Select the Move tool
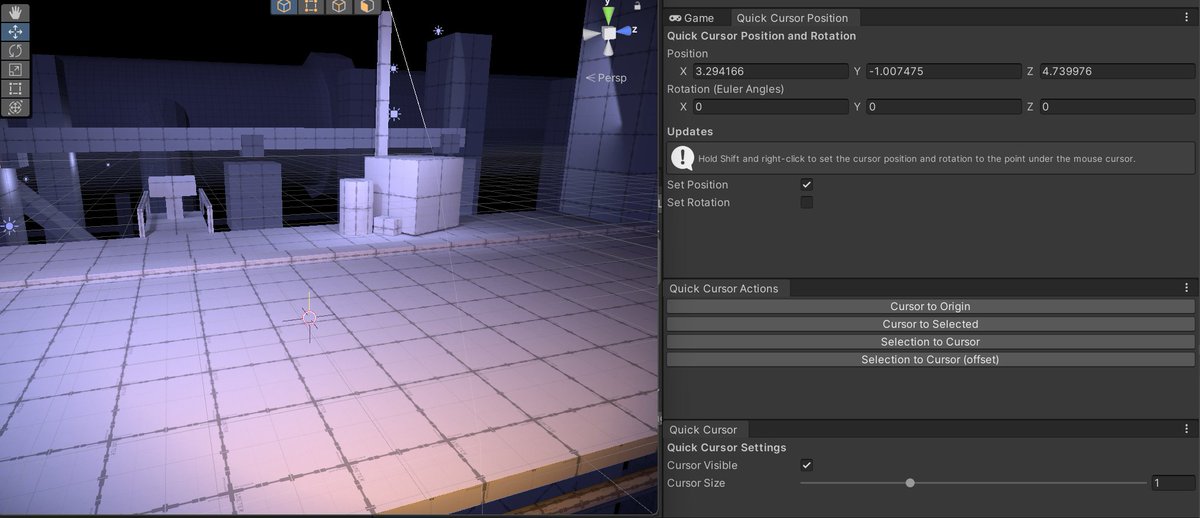Image resolution: width=1200 pixels, height=518 pixels. [x=16, y=32]
